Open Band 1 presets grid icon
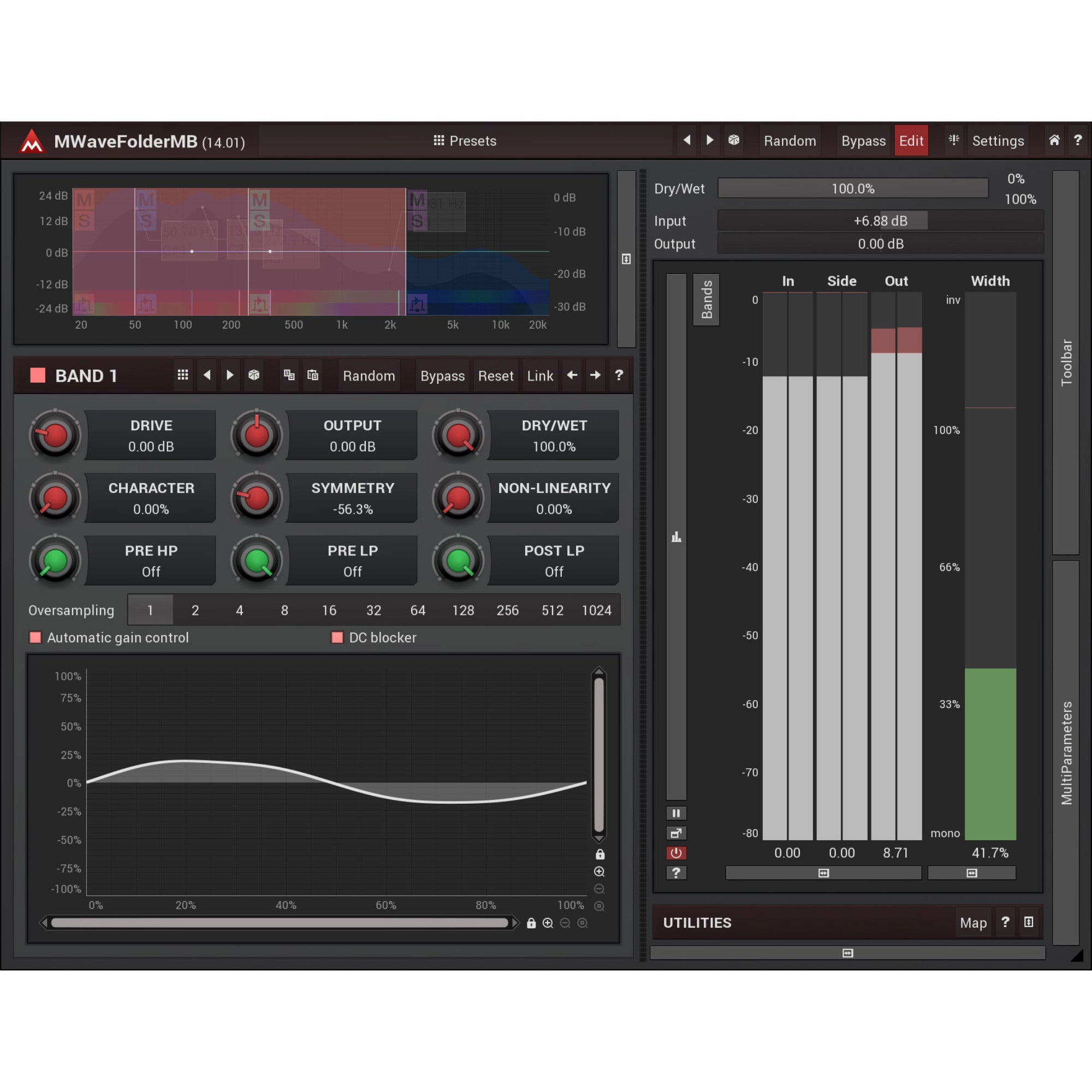Image resolution: width=1092 pixels, height=1092 pixels. [182, 375]
